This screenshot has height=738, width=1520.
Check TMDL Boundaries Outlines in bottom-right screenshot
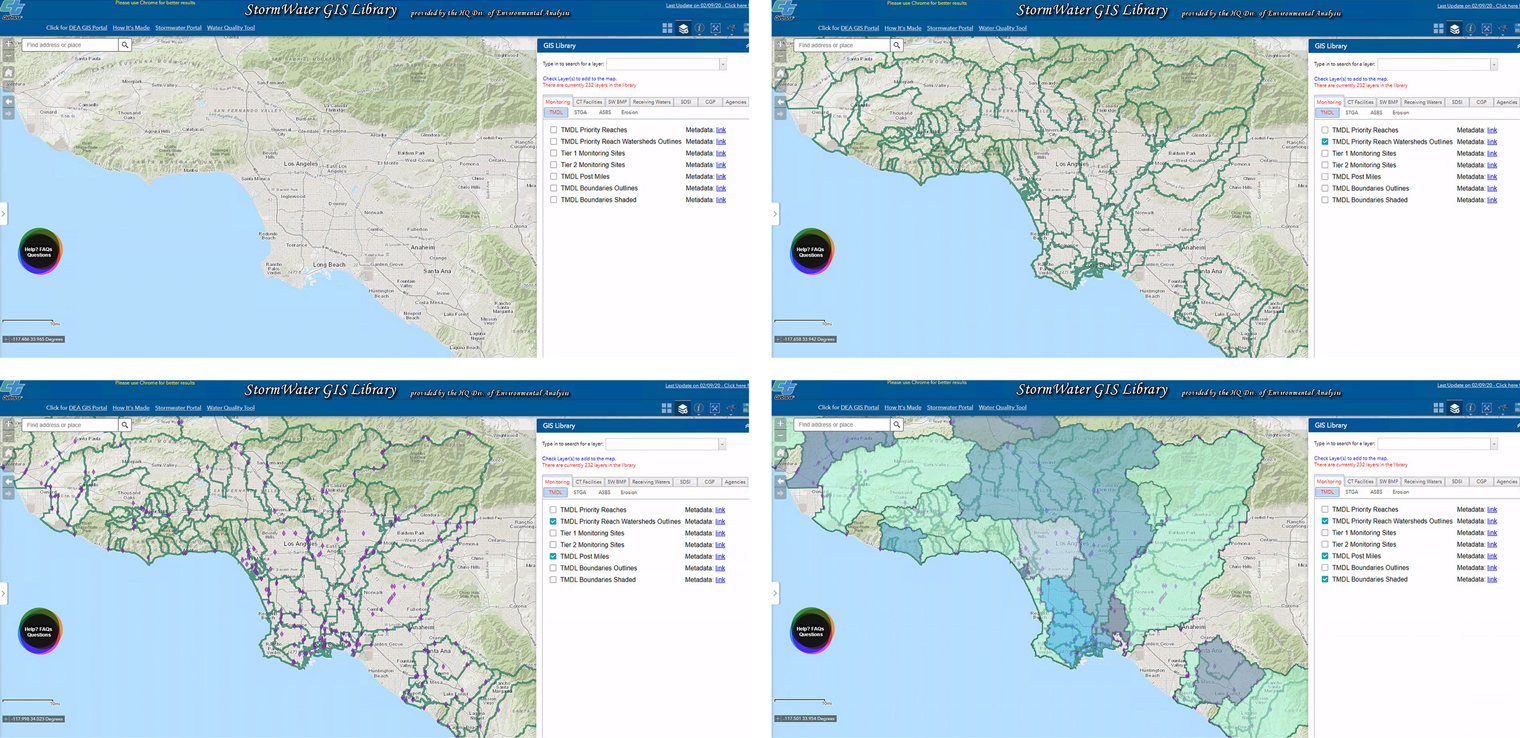coord(1325,568)
